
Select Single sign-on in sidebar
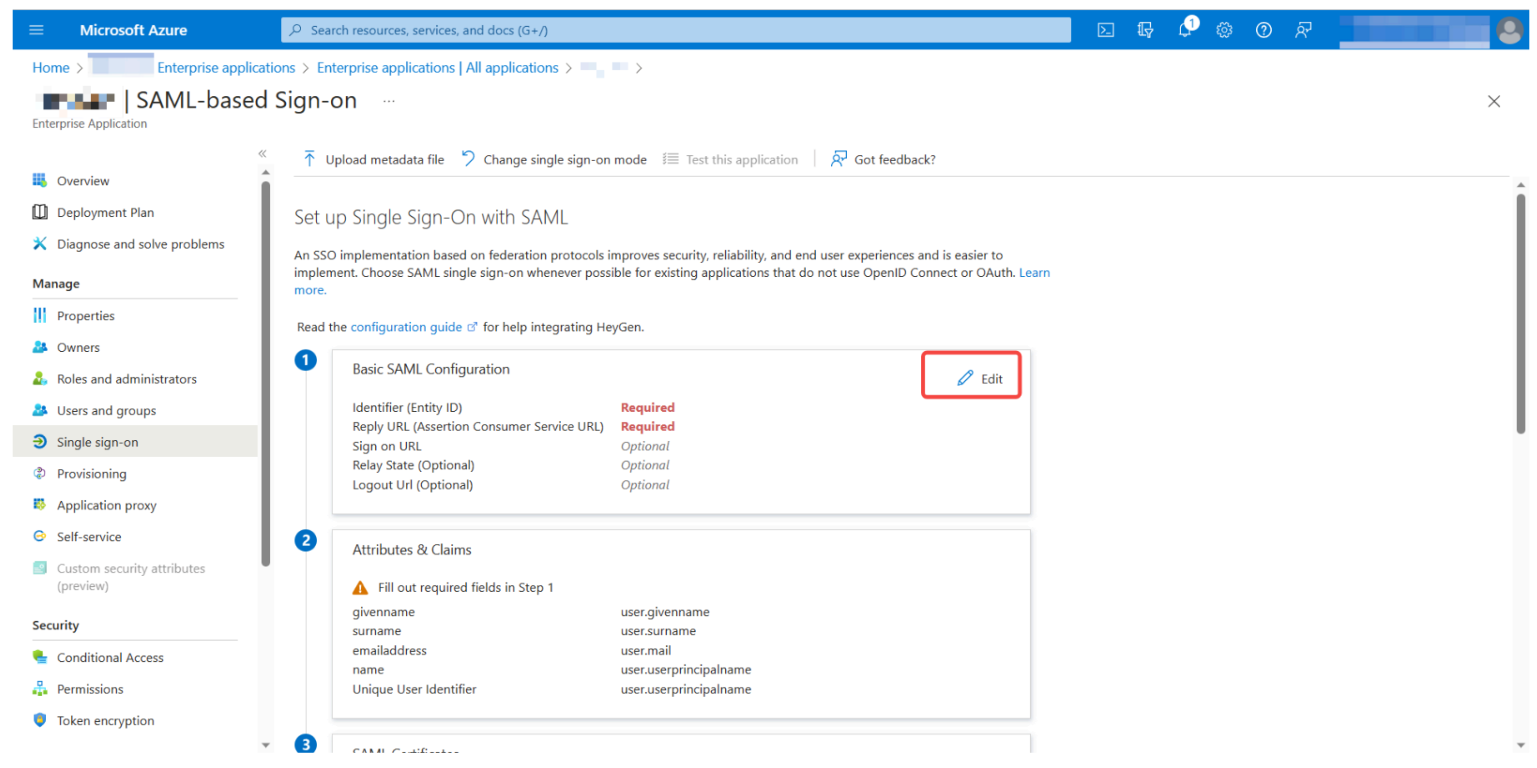[135, 442]
